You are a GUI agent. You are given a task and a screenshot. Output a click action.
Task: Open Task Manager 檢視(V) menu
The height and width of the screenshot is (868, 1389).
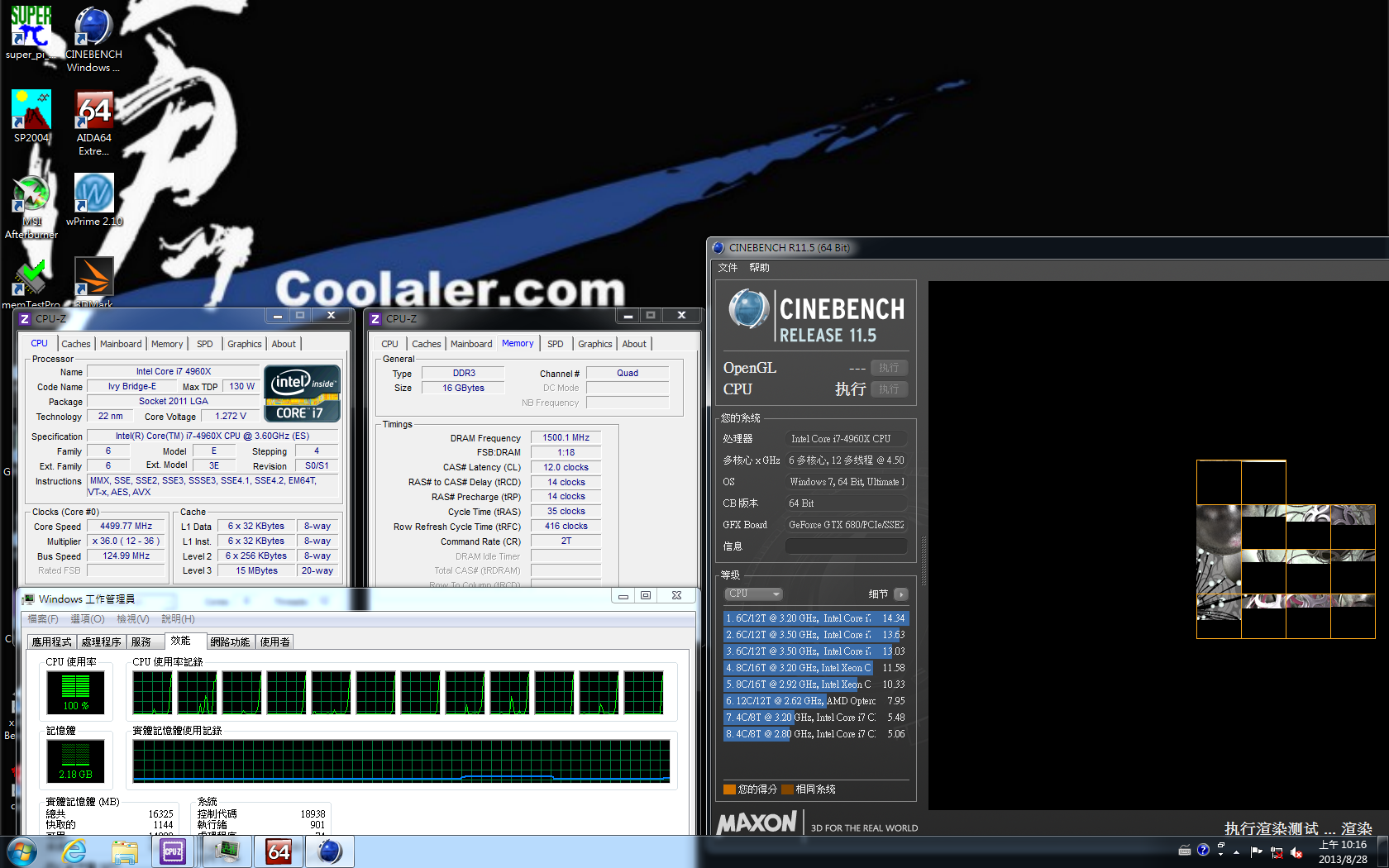(x=132, y=619)
